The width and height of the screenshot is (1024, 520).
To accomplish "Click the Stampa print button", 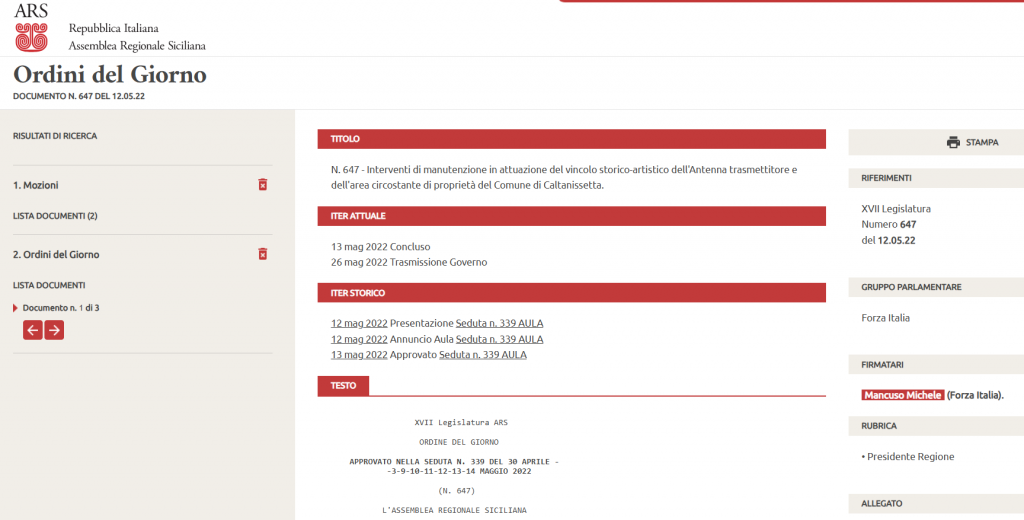I will (x=981, y=142).
